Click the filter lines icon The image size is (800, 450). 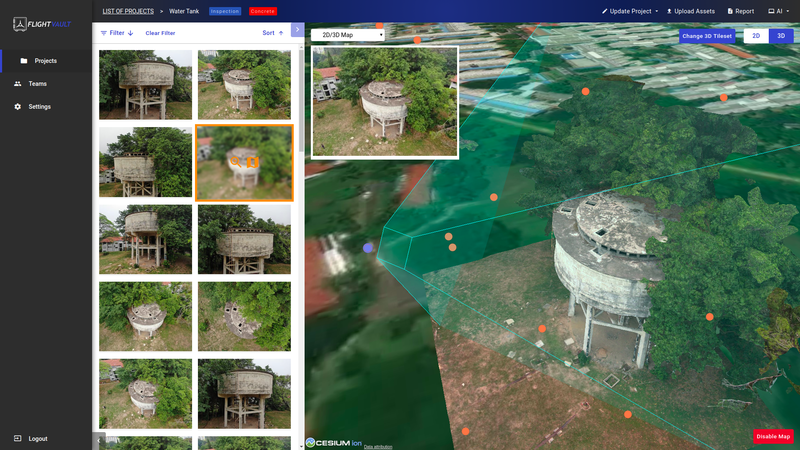(x=104, y=33)
